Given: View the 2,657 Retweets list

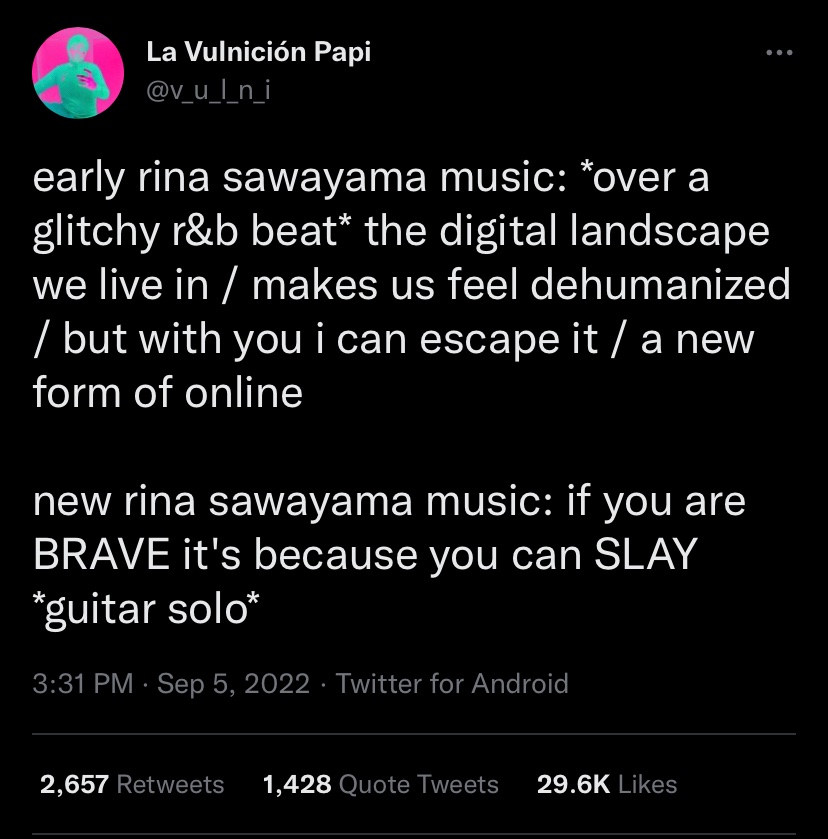Looking at the screenshot, I should (x=132, y=784).
